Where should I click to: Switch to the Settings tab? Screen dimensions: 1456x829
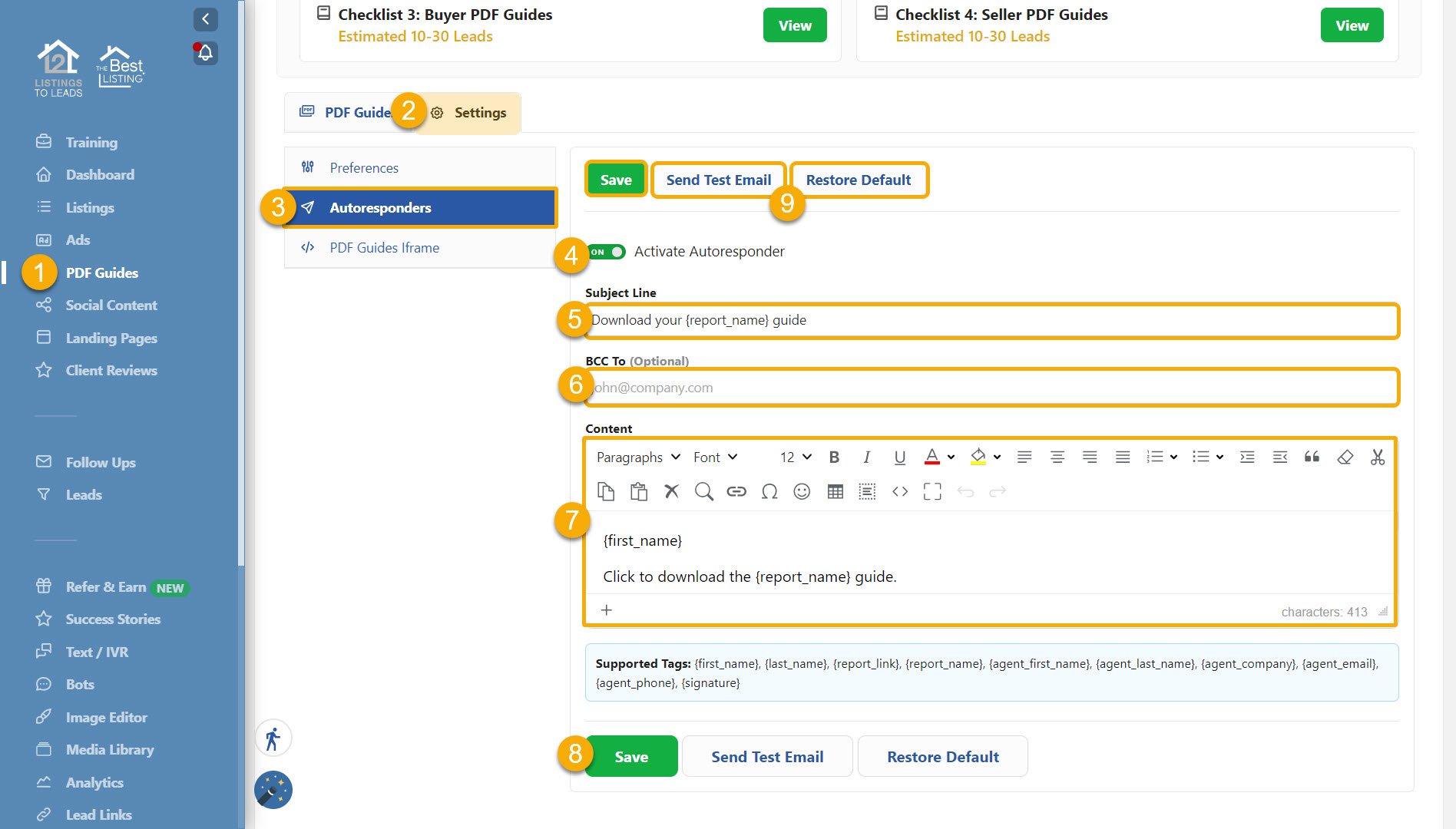pyautogui.click(x=480, y=112)
